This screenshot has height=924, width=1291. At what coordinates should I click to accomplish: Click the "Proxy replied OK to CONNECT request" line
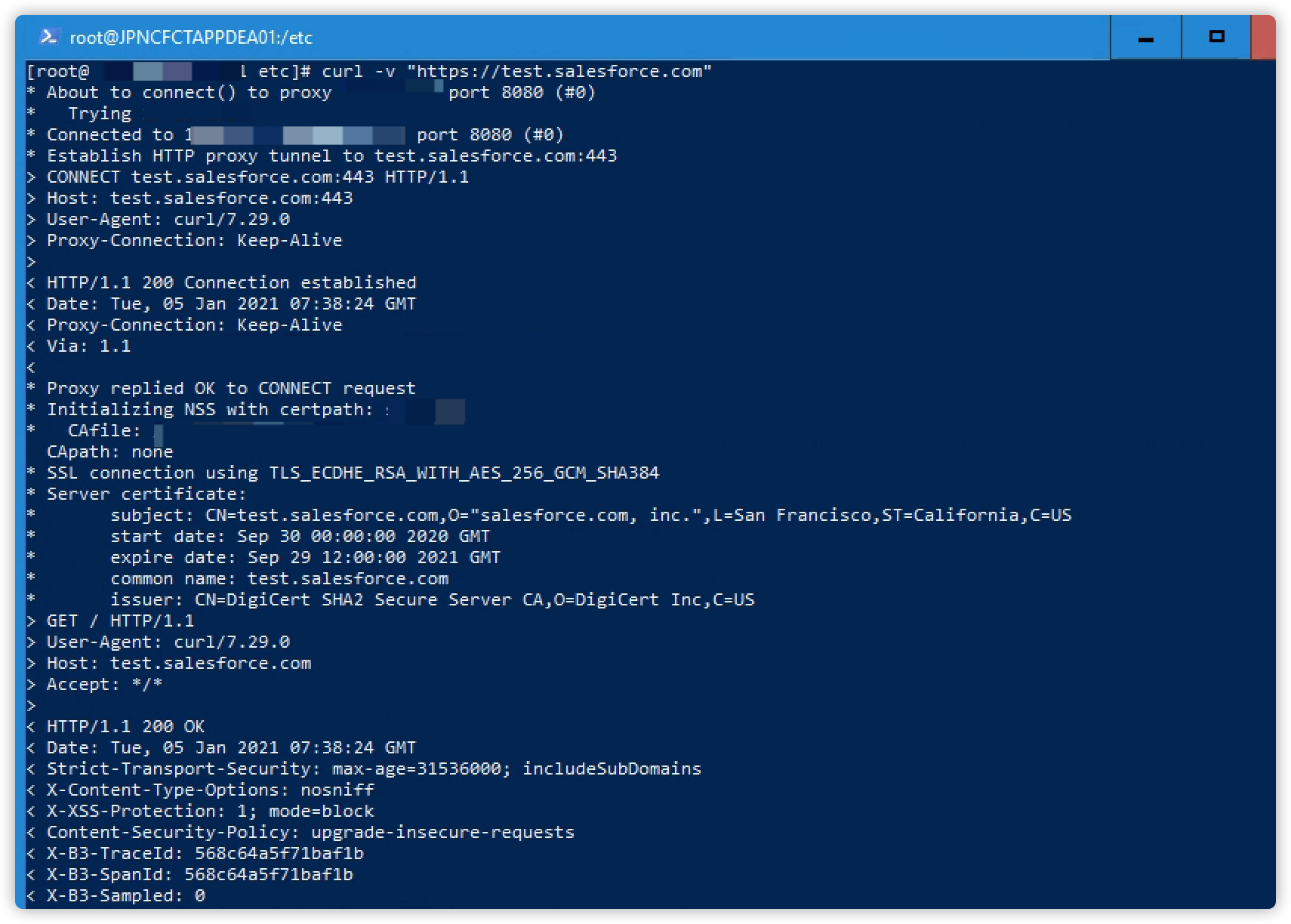click(231, 388)
